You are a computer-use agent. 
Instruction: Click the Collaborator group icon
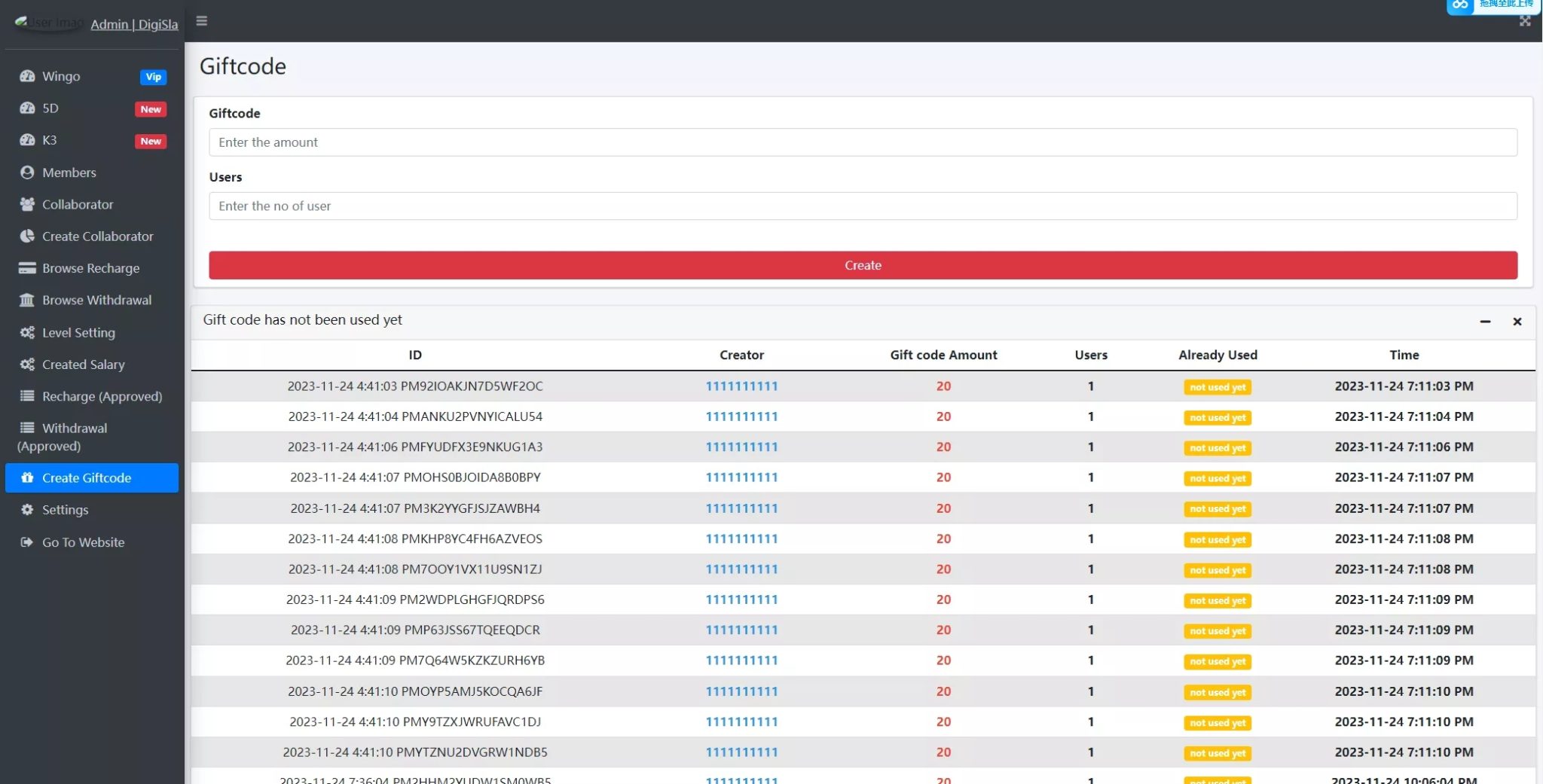tap(27, 204)
